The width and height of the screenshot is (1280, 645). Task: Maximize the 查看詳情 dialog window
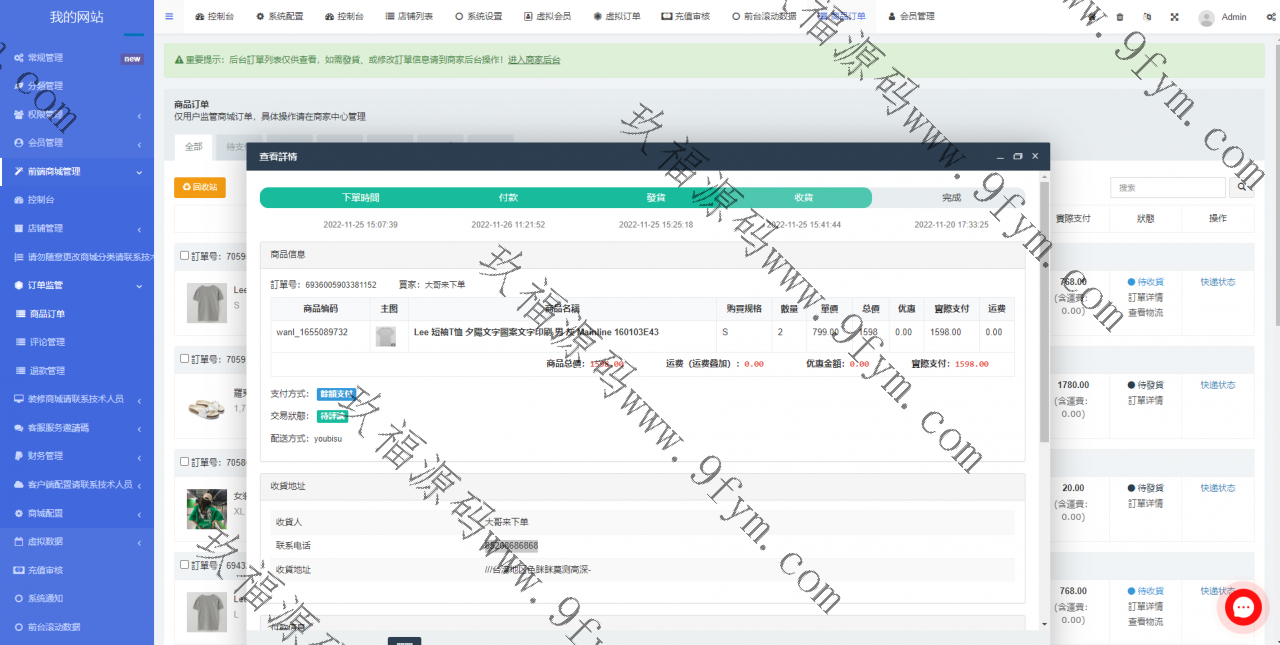[x=1017, y=157]
